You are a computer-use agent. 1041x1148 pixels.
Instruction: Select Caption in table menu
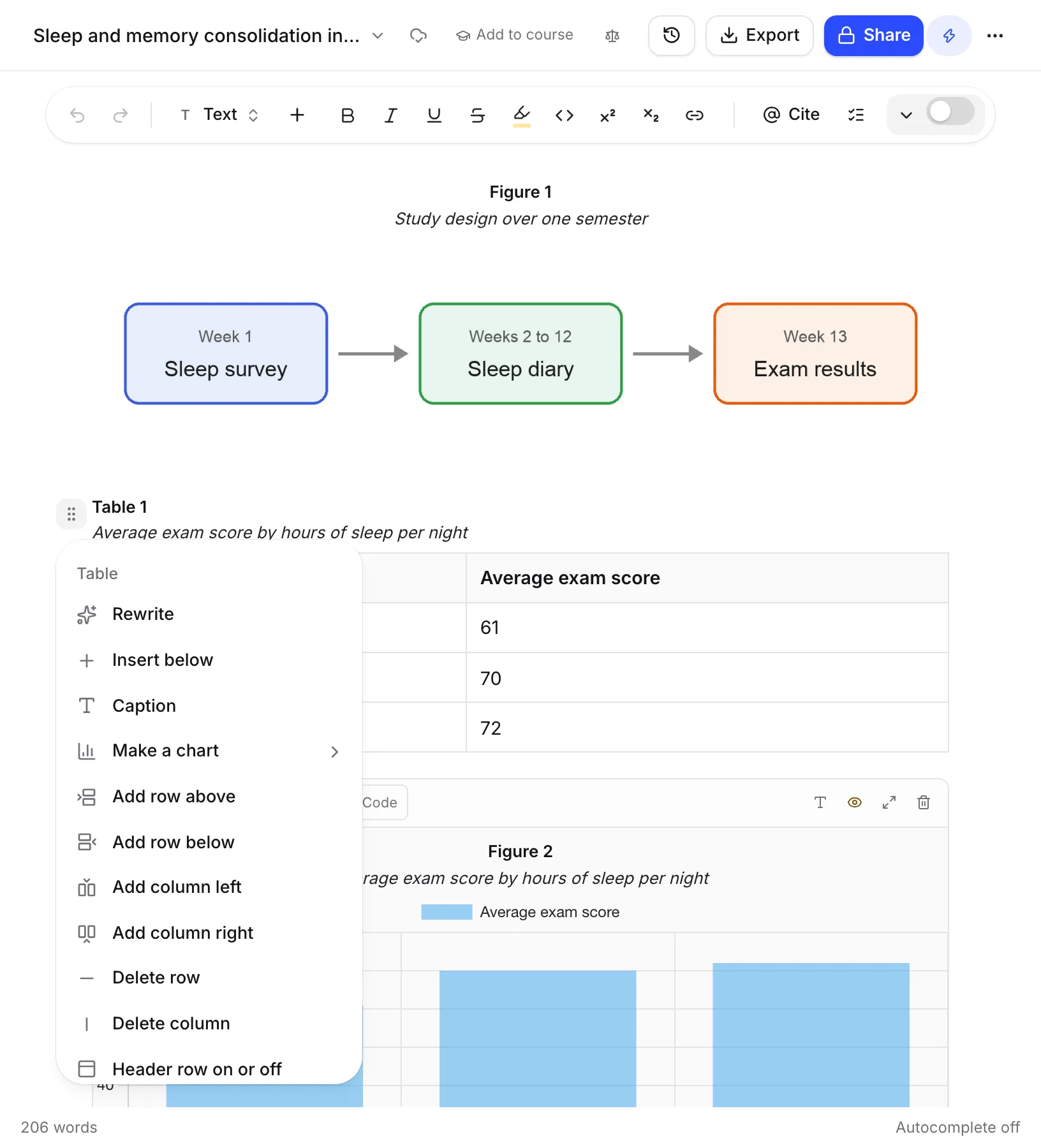point(209,706)
